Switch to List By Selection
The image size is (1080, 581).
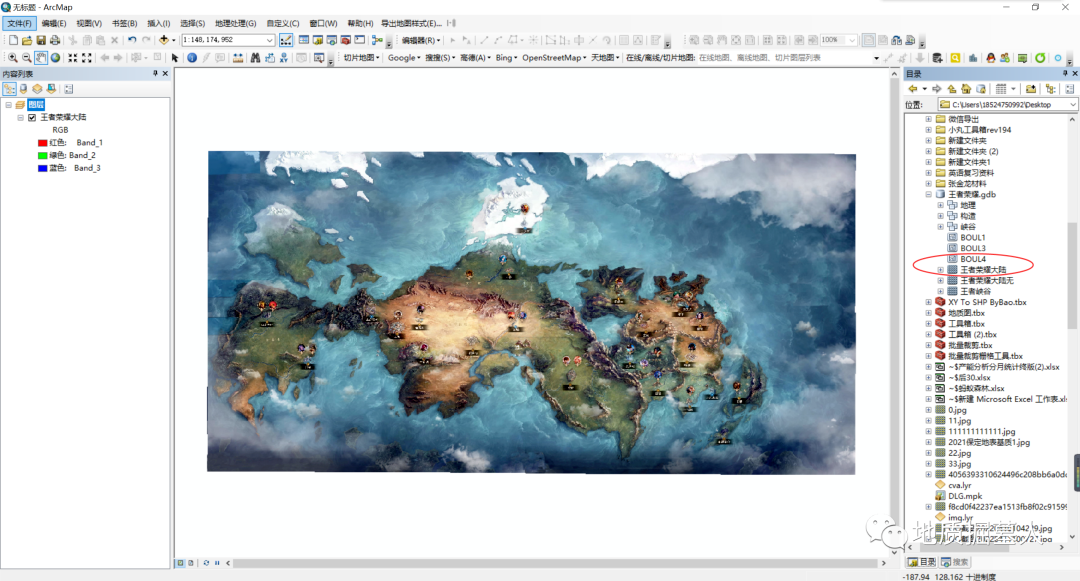[x=51, y=89]
